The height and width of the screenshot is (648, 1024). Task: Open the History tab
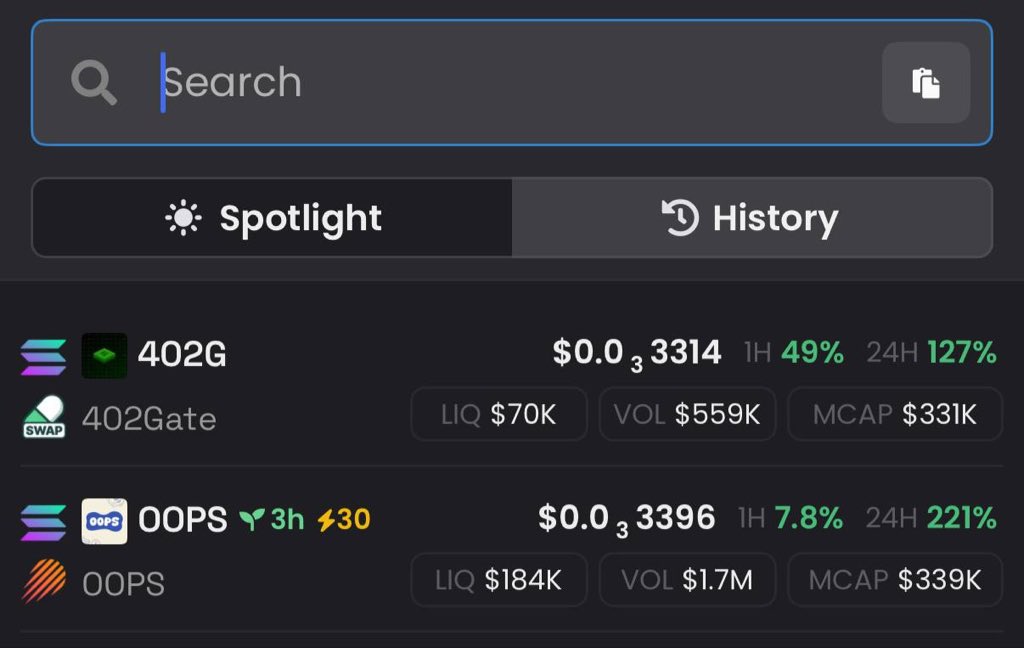tap(752, 218)
